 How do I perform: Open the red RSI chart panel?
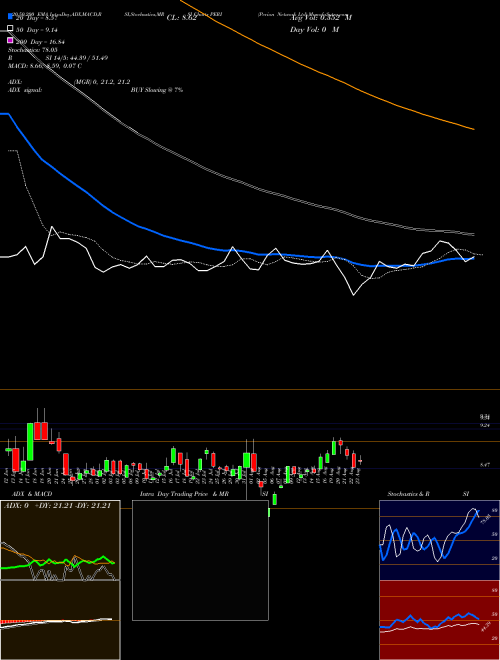(x=439, y=620)
